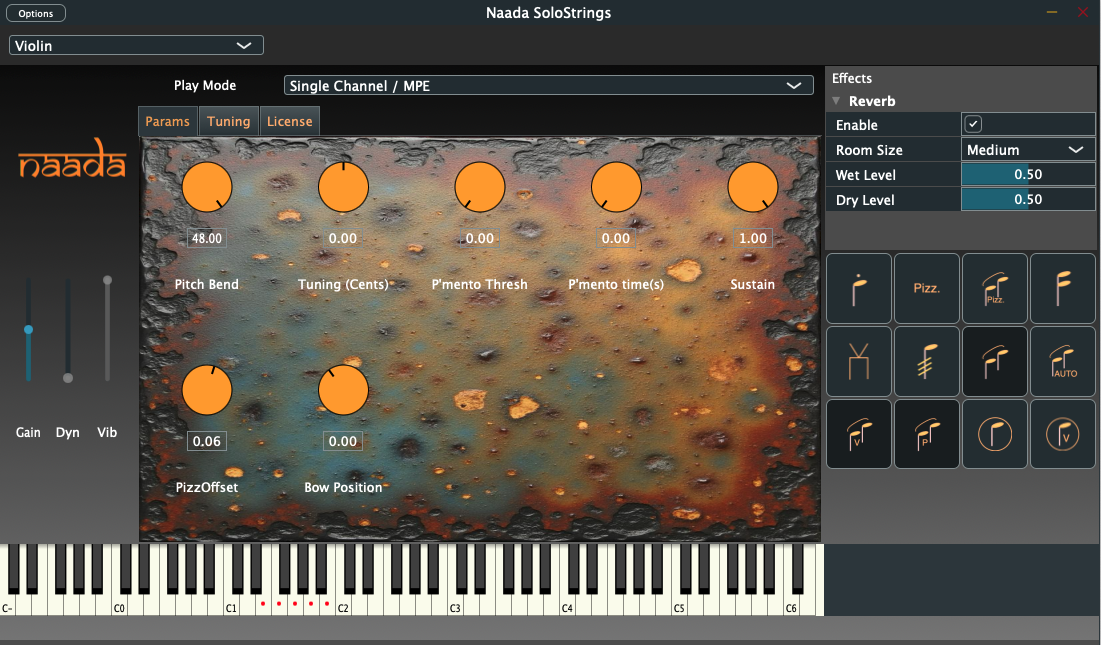Image resolution: width=1101 pixels, height=645 pixels.
Task: Switch to the Tuning tab
Action: coord(229,121)
